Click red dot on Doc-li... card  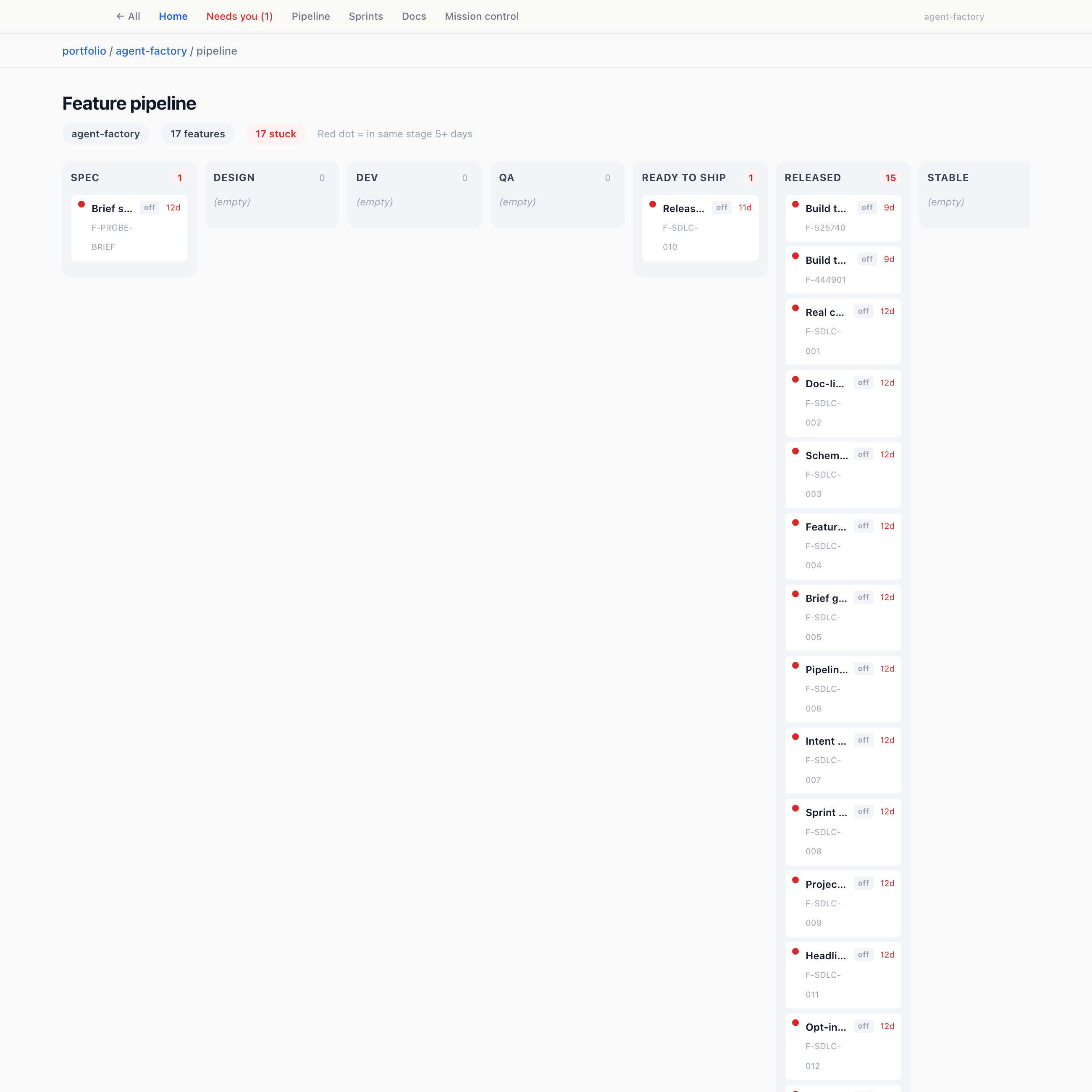pos(795,379)
